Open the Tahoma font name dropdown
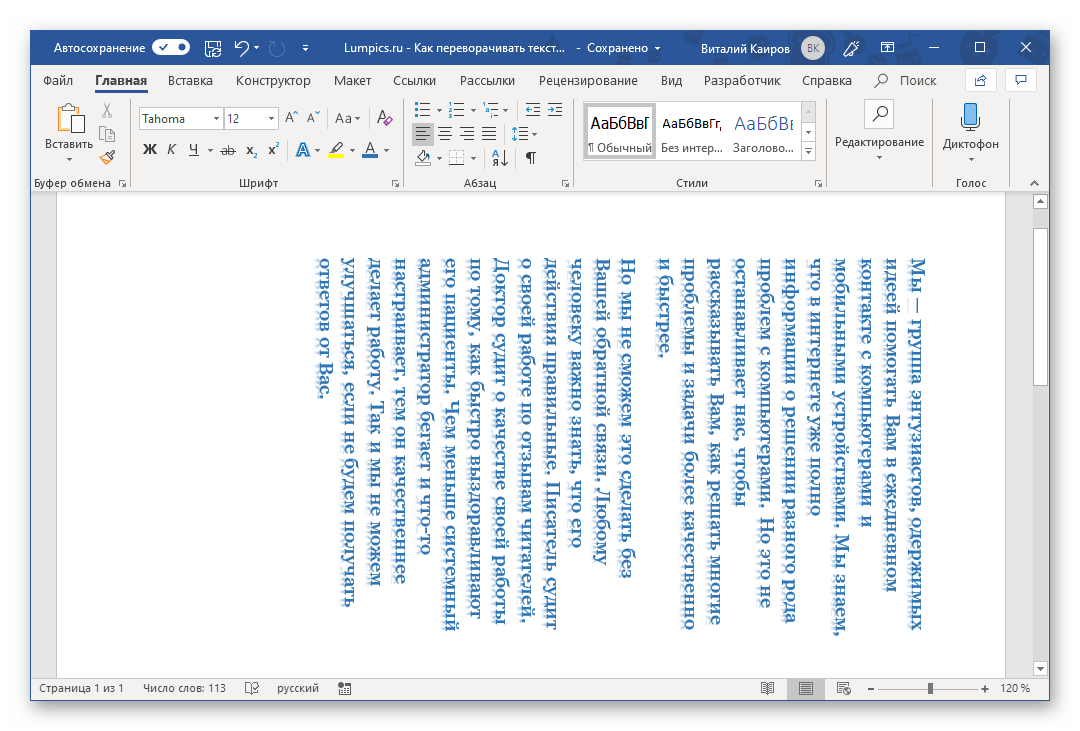 point(216,119)
